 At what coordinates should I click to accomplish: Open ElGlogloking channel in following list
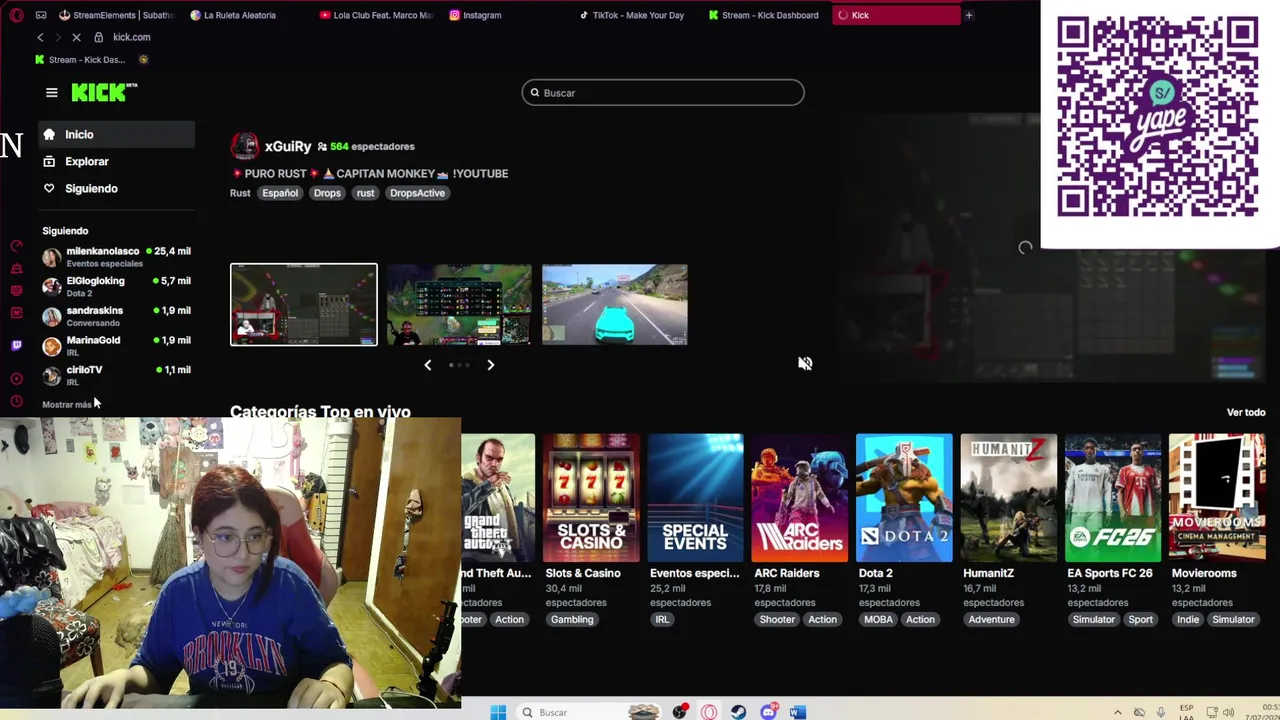tap(117, 287)
